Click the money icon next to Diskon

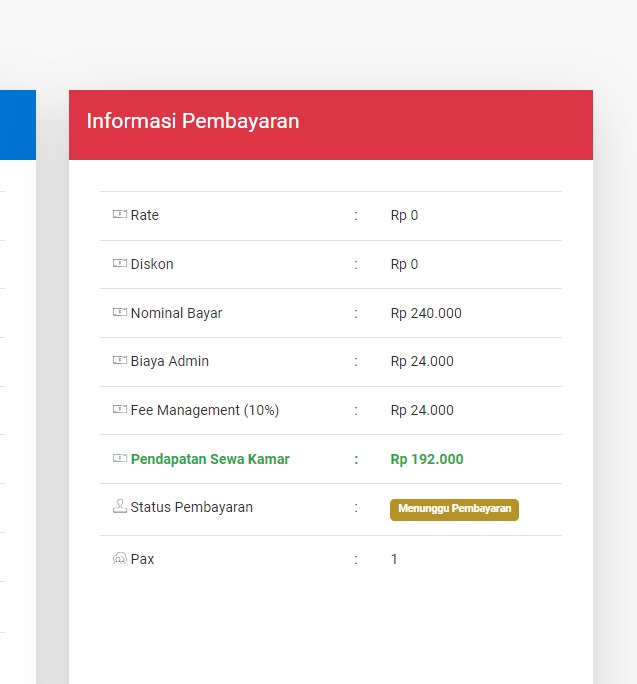pyautogui.click(x=119, y=264)
